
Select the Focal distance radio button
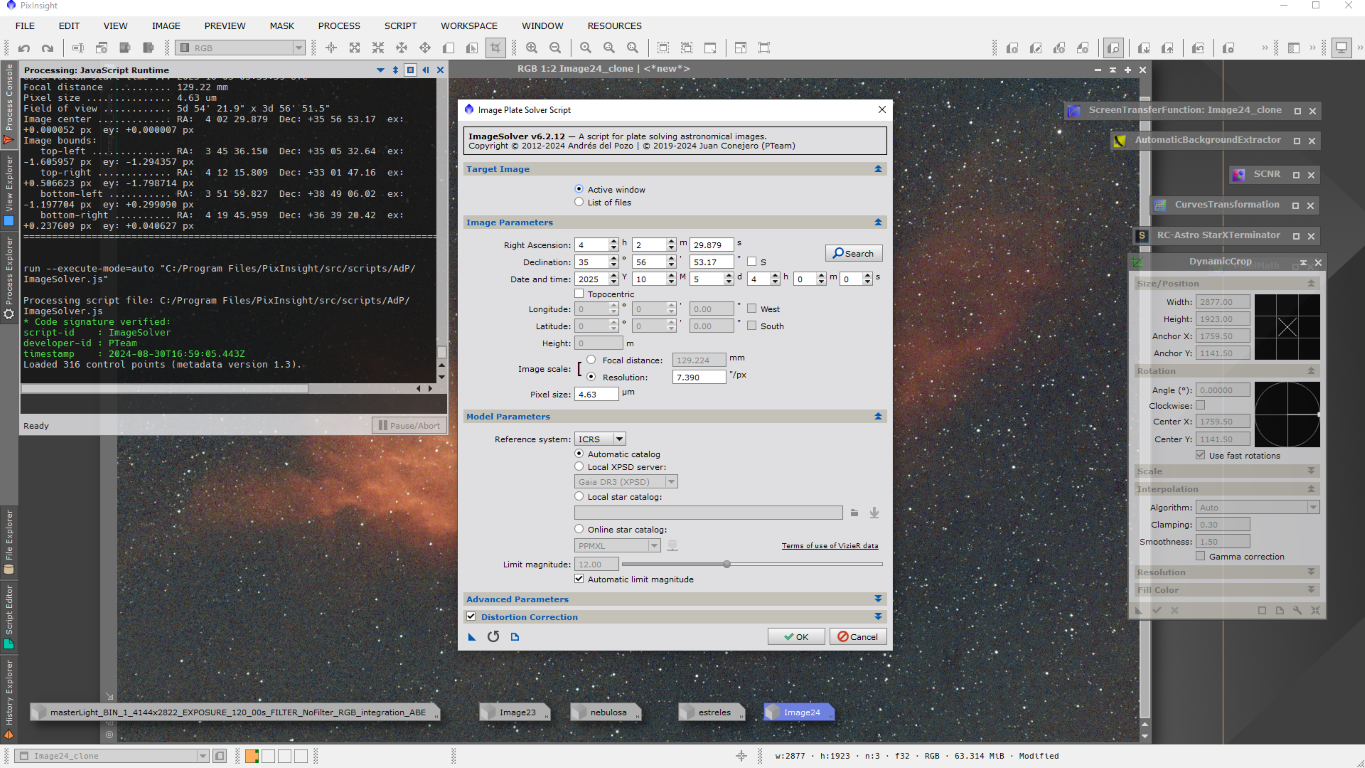pos(592,360)
